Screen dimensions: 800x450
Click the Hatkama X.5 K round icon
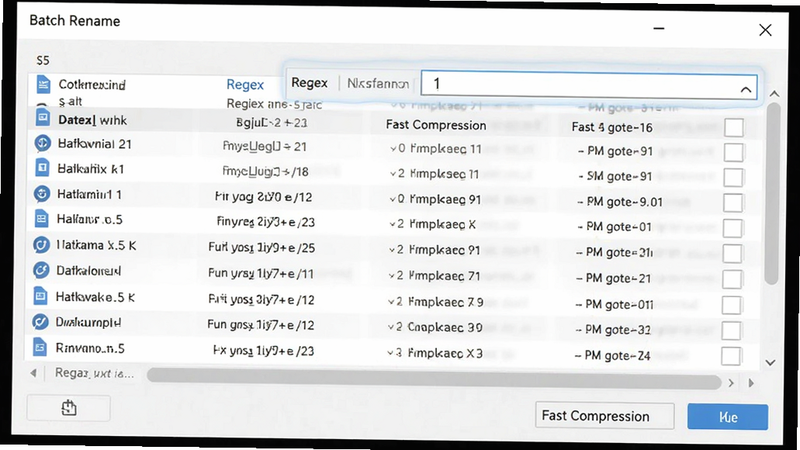click(x=41, y=245)
